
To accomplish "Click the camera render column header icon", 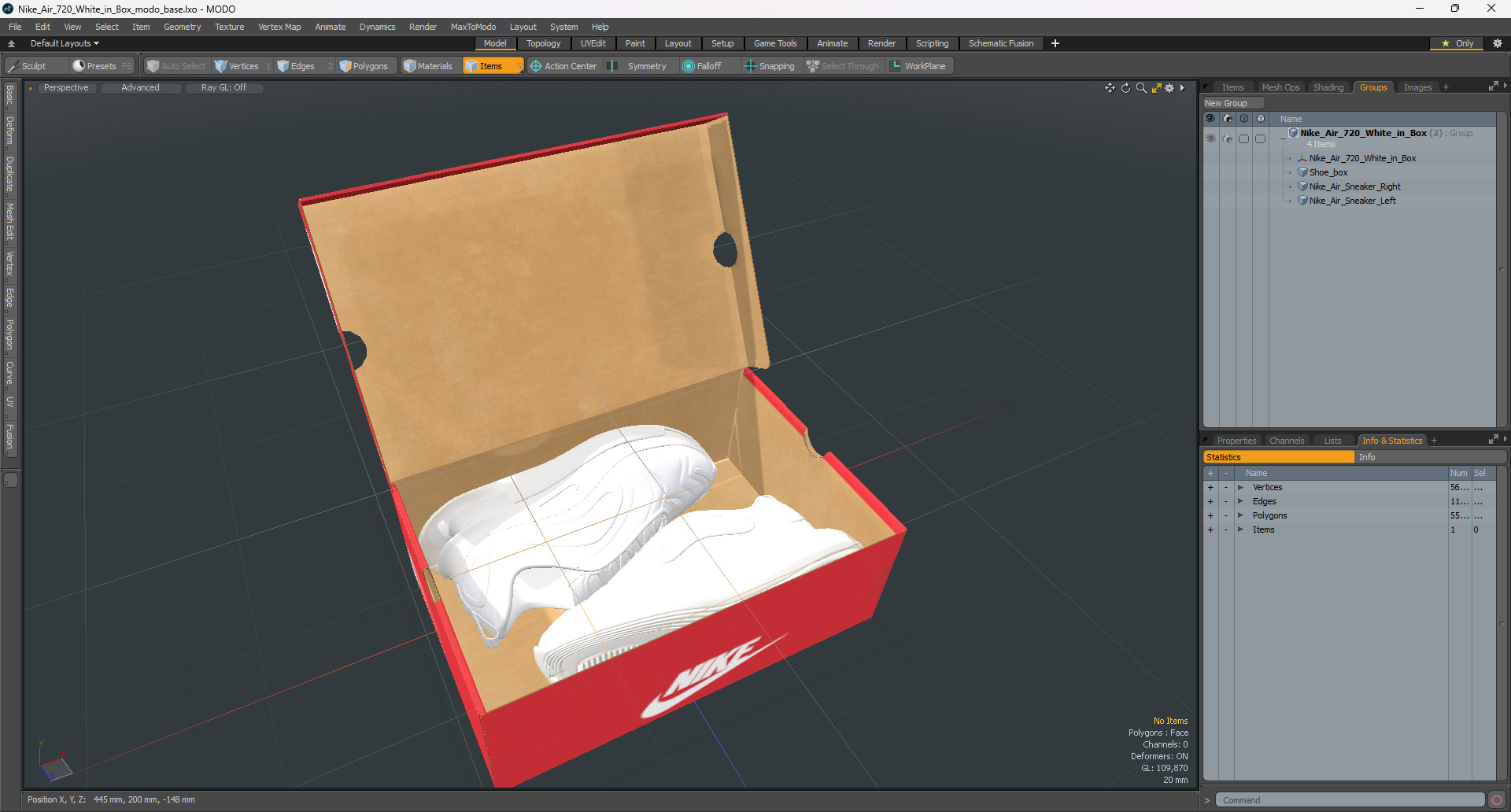I will [1227, 119].
